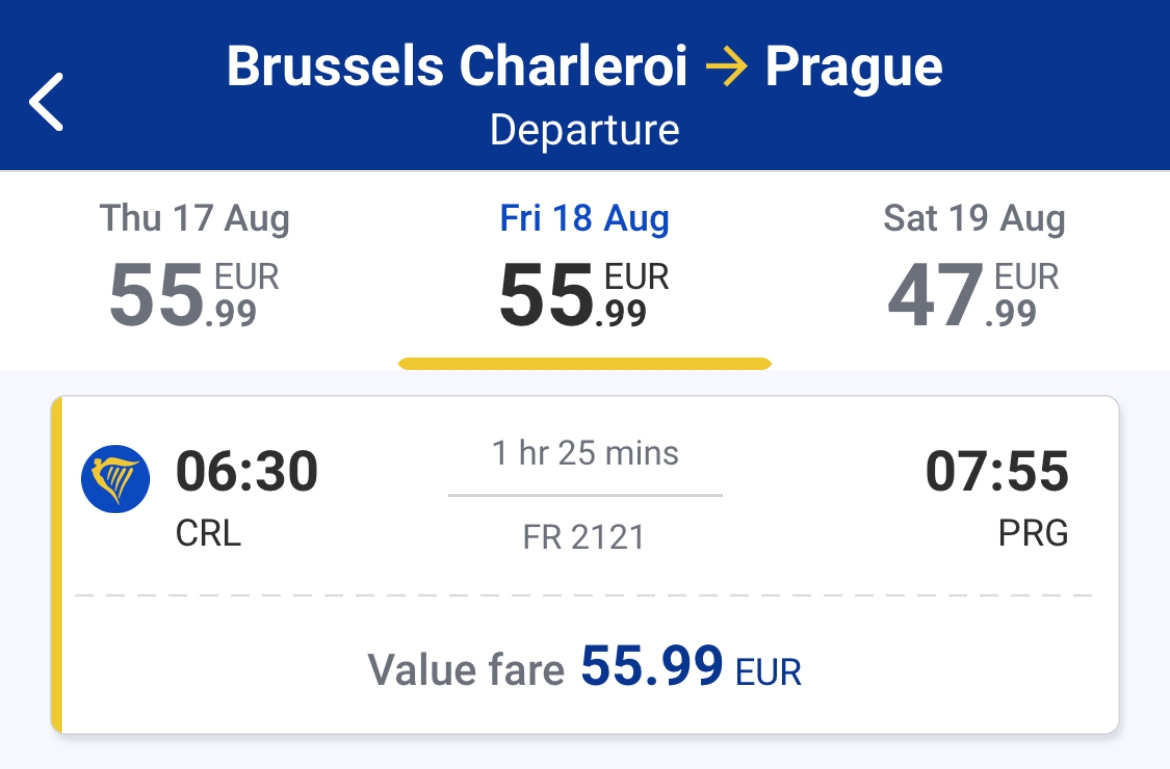Go back using the left chevron arrow

[46, 102]
